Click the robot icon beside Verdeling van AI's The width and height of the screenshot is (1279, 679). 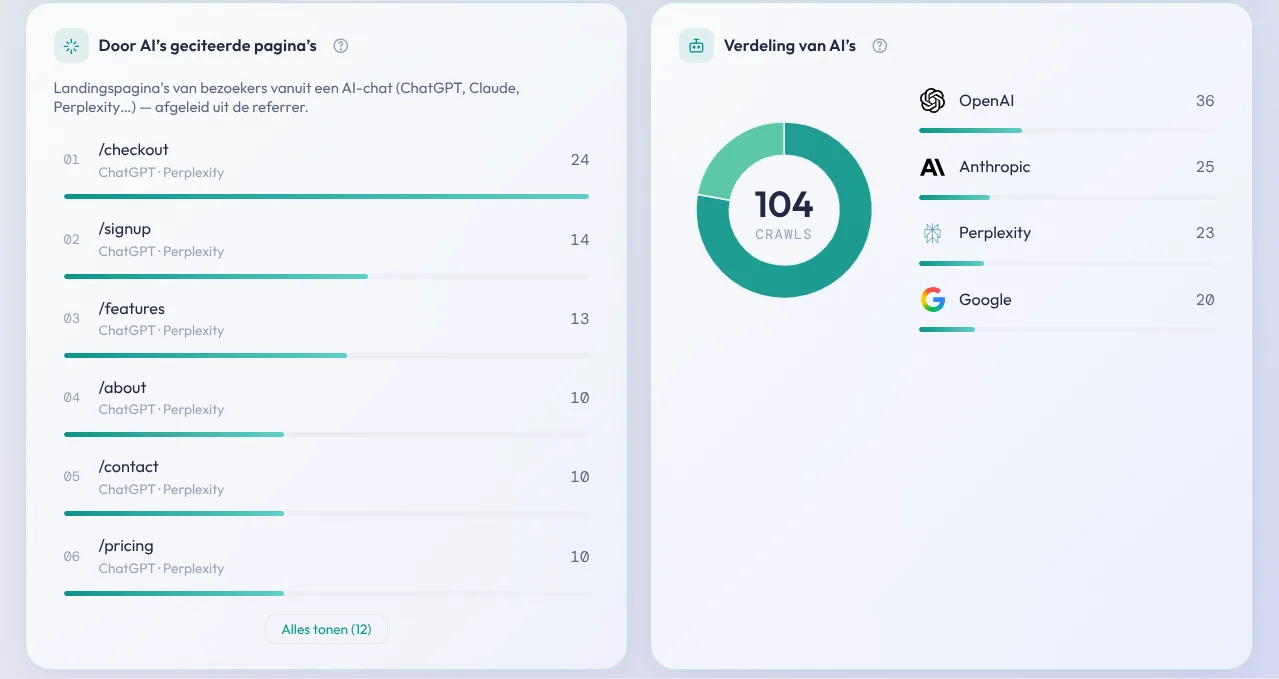(x=696, y=46)
